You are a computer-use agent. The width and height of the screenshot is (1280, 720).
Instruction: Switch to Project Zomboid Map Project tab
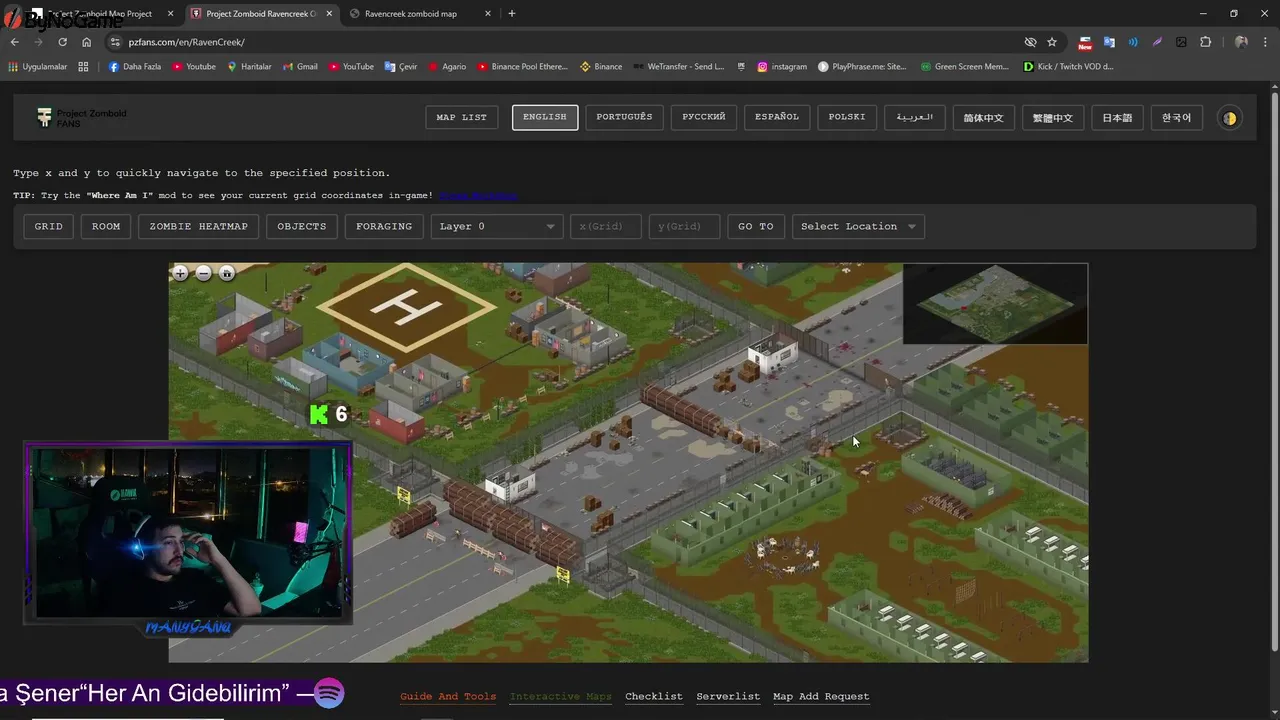click(x=100, y=14)
